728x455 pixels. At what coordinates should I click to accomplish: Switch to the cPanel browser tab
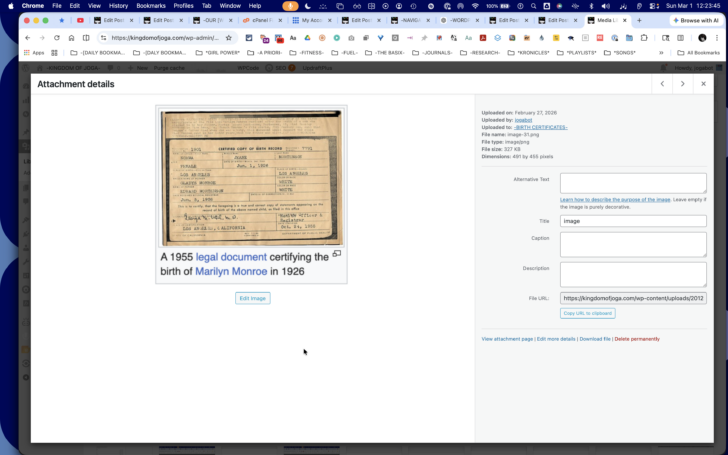tap(261, 20)
